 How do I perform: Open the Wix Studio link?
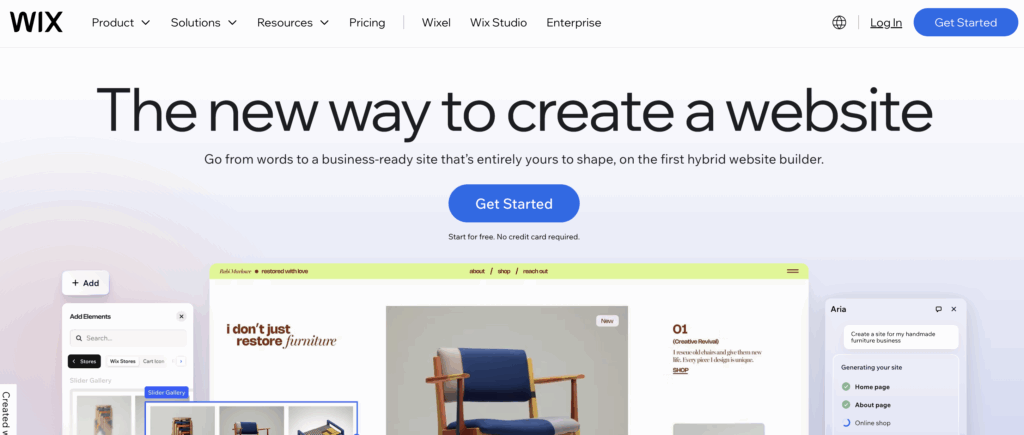coord(498,22)
